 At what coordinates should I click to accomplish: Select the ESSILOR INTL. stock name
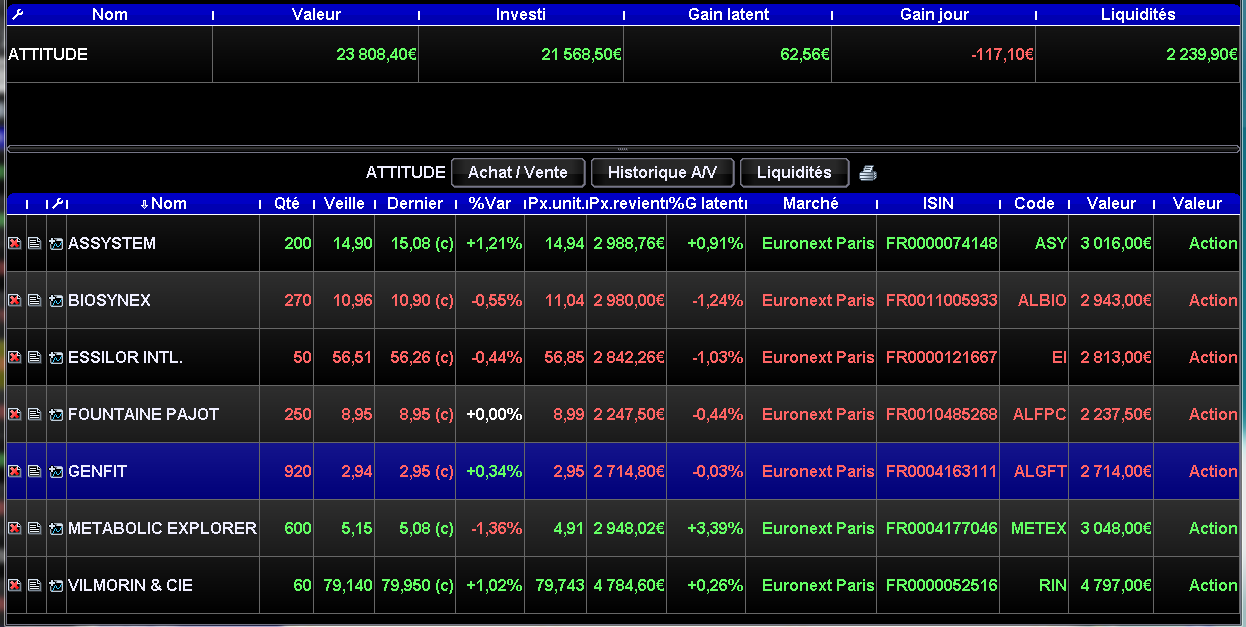[x=125, y=357]
